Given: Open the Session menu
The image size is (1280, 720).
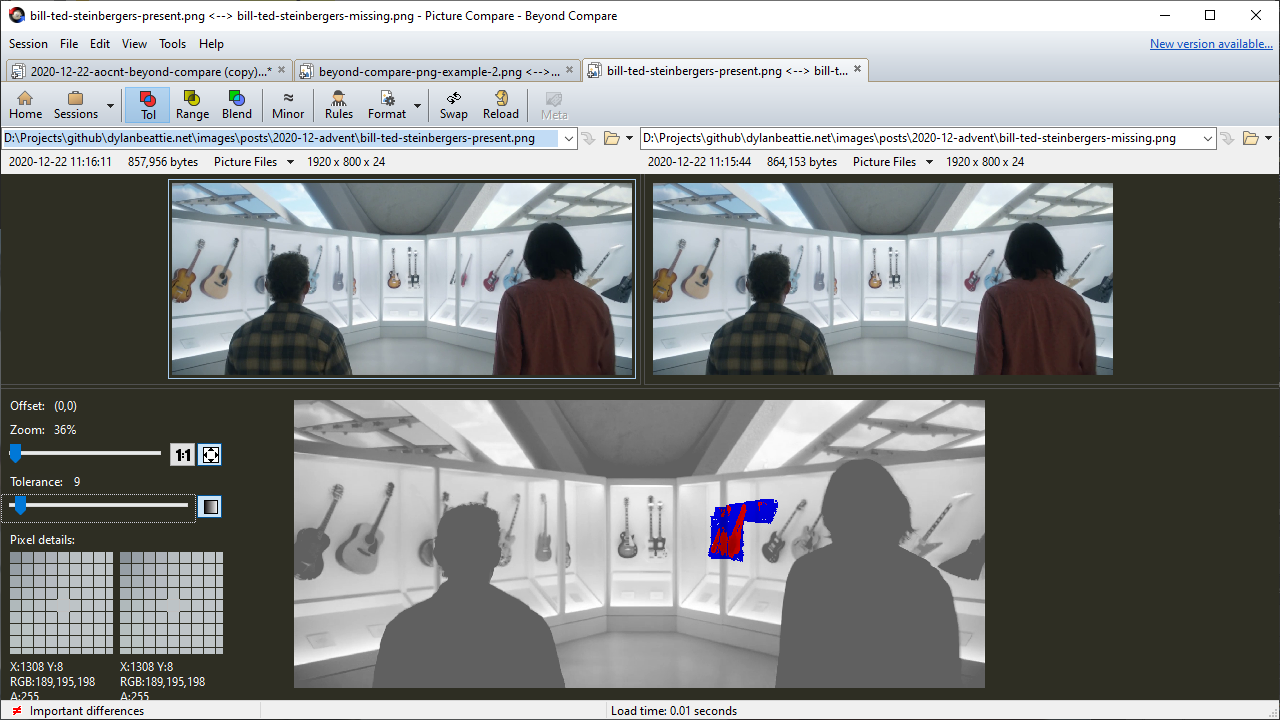Looking at the screenshot, I should 28,44.
